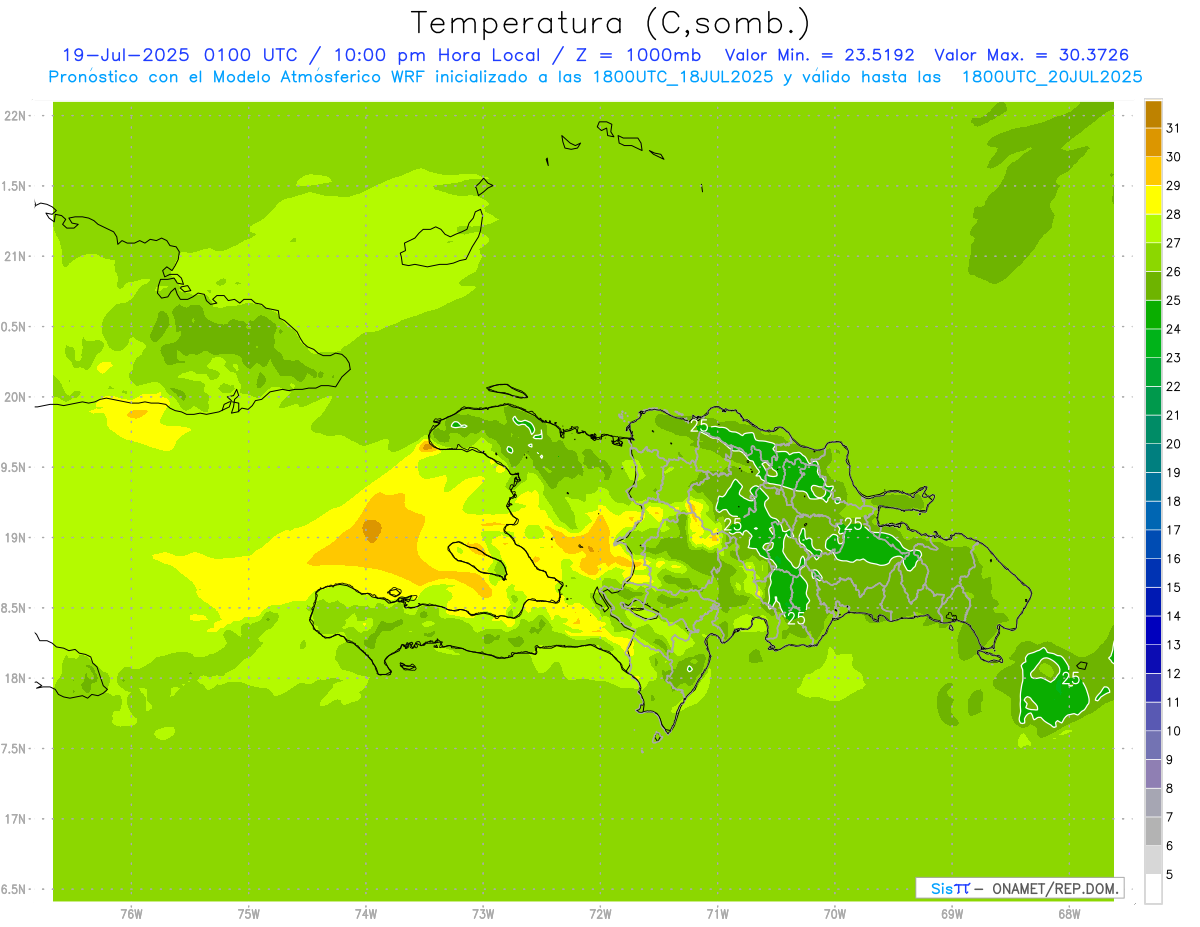
Task: Click the color bar segment between 29 and 30
Action: point(1153,171)
